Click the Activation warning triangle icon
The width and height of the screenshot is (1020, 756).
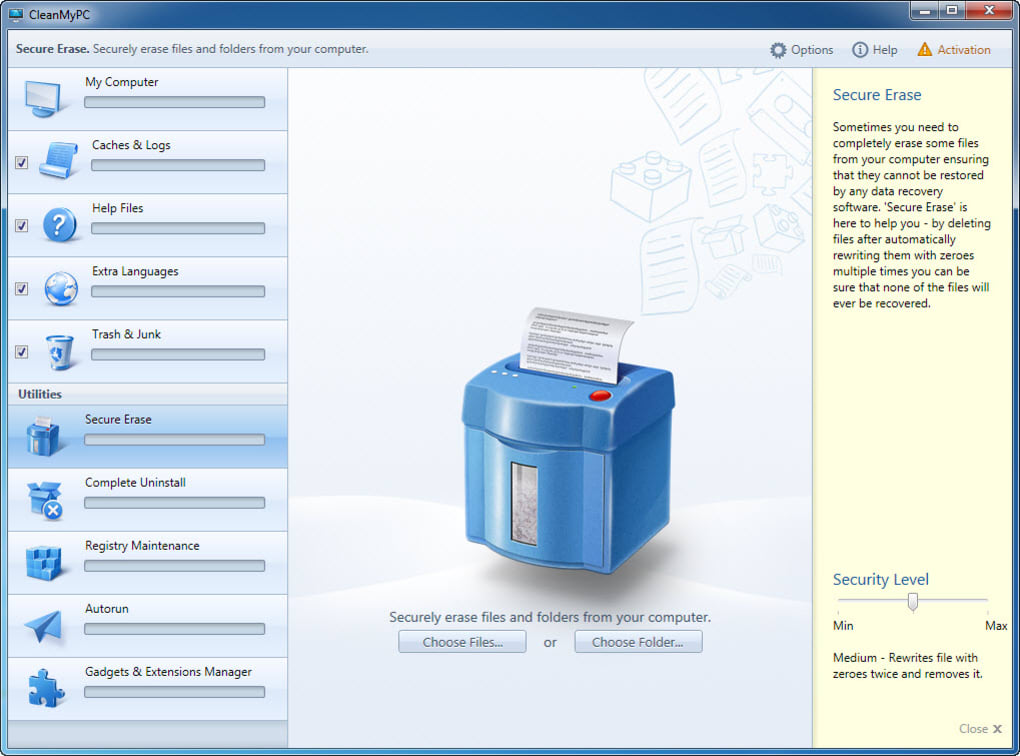[924, 49]
